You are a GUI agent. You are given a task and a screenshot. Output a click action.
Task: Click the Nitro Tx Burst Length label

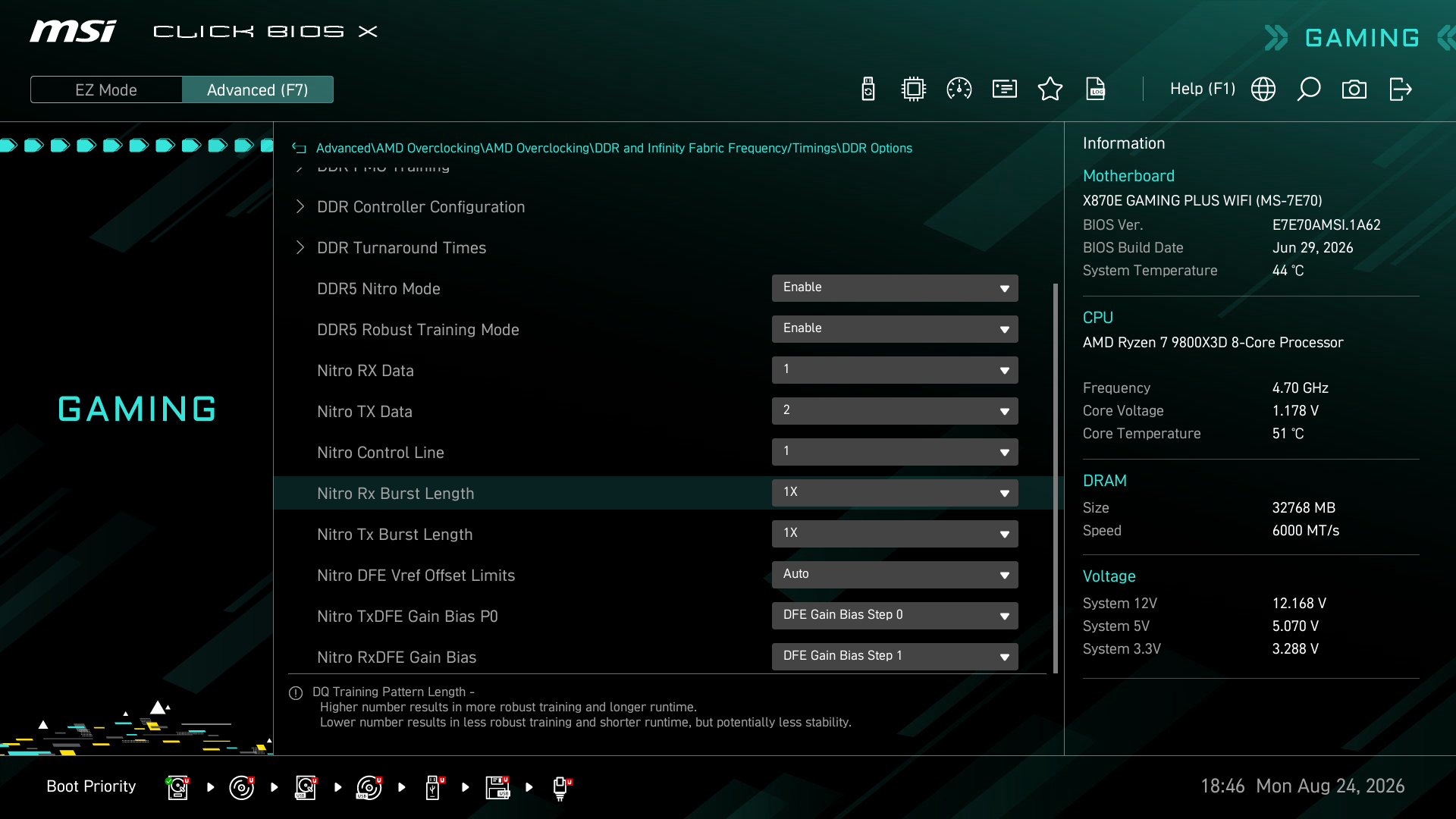tap(395, 535)
